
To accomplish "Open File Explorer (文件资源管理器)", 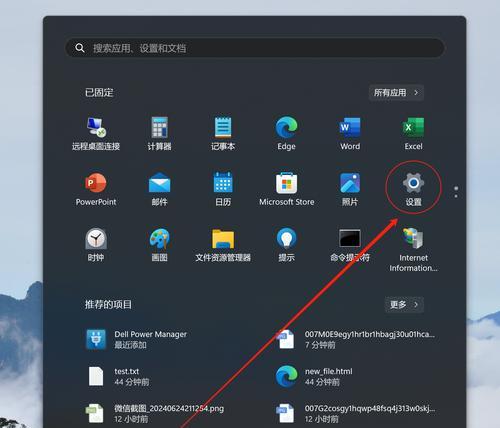I will pos(223,245).
